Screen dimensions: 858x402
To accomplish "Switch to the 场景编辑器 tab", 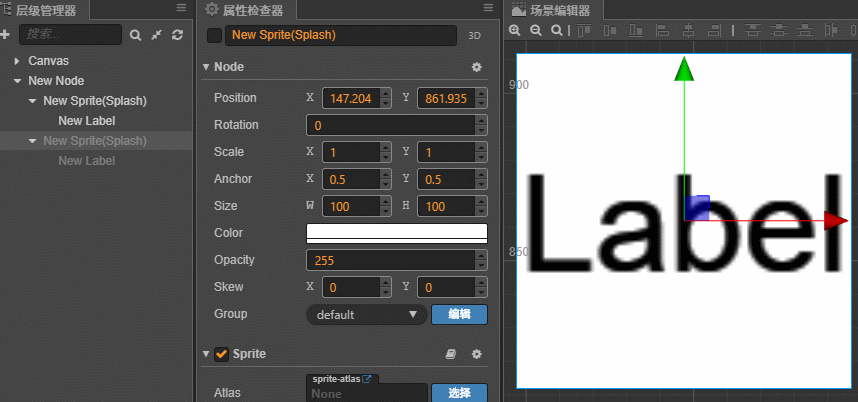I will point(552,10).
